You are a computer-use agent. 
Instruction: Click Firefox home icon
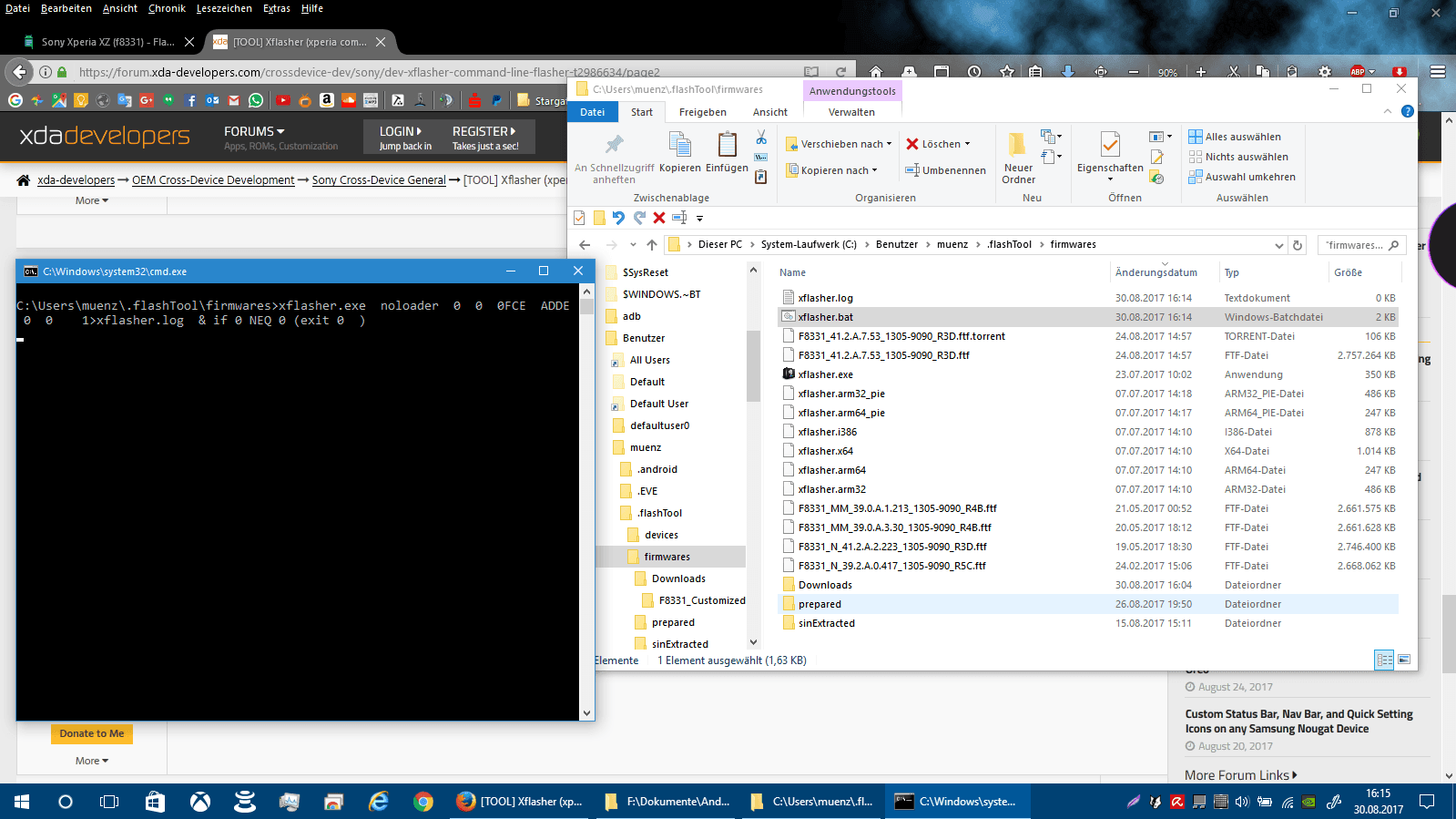click(x=875, y=71)
